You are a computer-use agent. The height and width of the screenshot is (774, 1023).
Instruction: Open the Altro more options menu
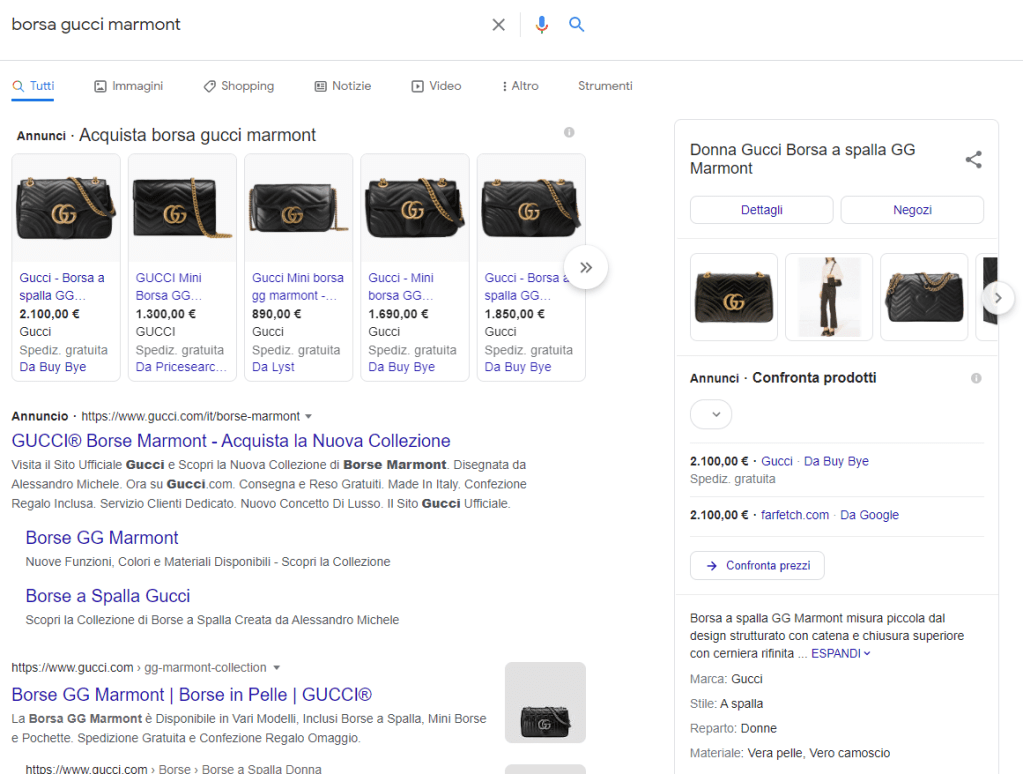tap(519, 86)
